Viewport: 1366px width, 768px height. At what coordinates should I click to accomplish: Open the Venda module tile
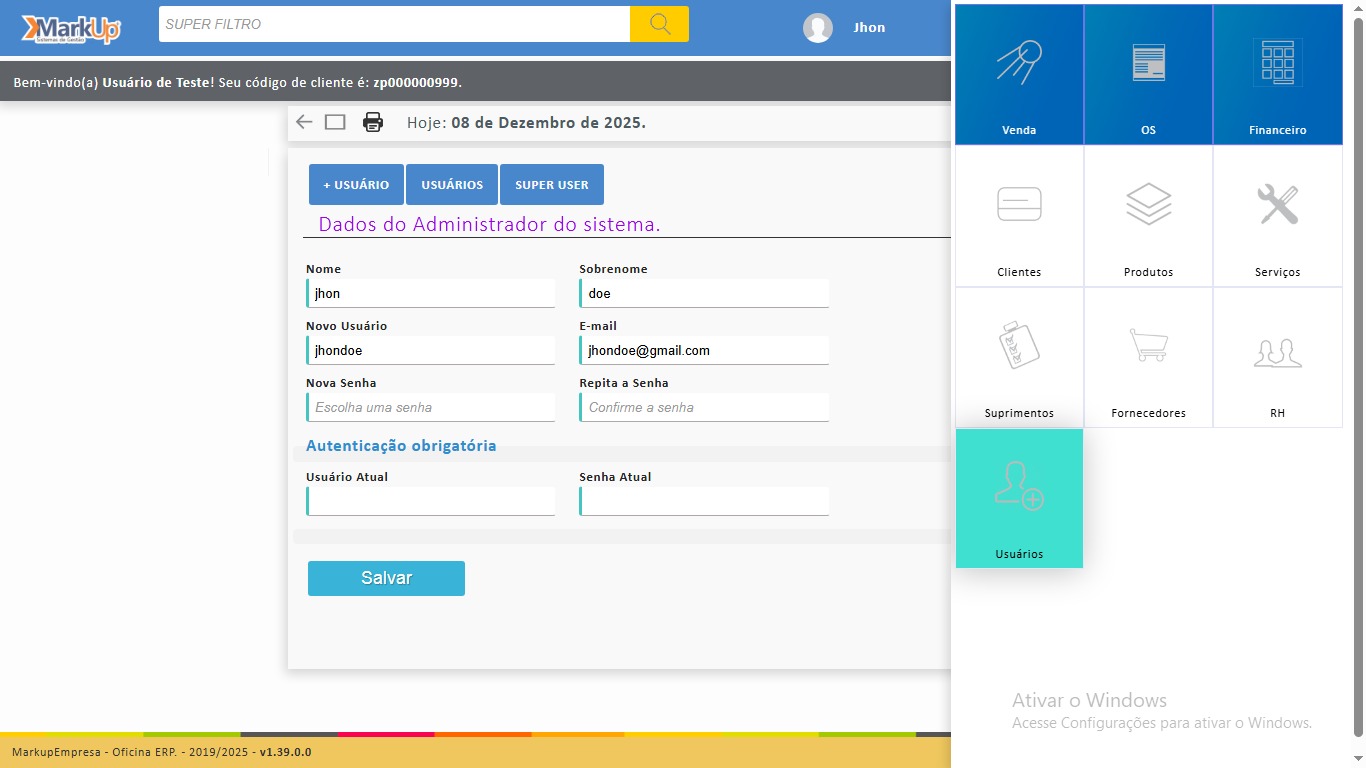(1019, 75)
